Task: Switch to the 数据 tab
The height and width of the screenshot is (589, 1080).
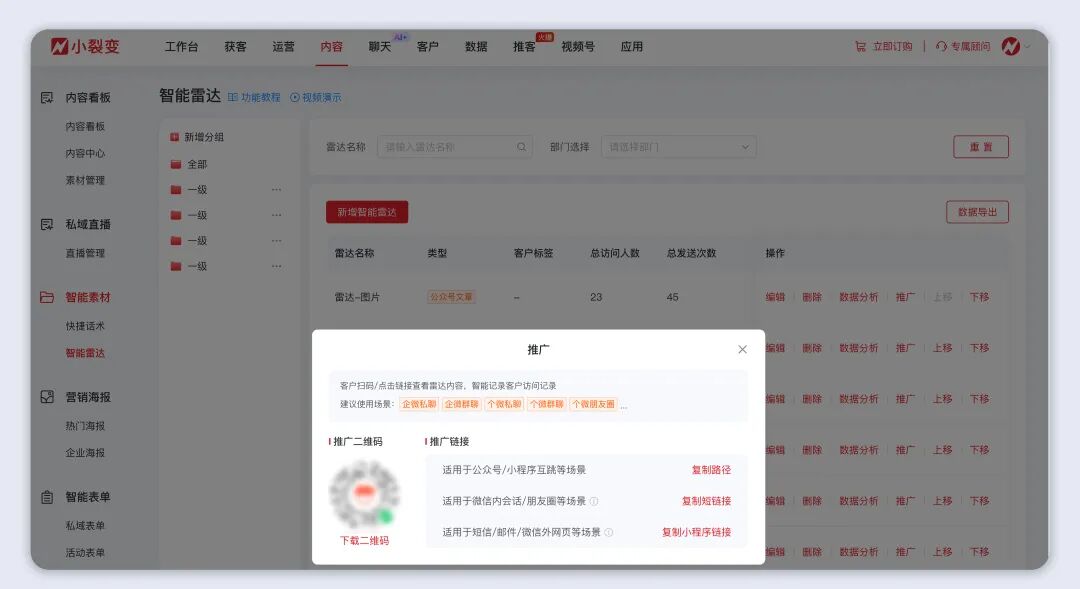Action: tap(476, 46)
